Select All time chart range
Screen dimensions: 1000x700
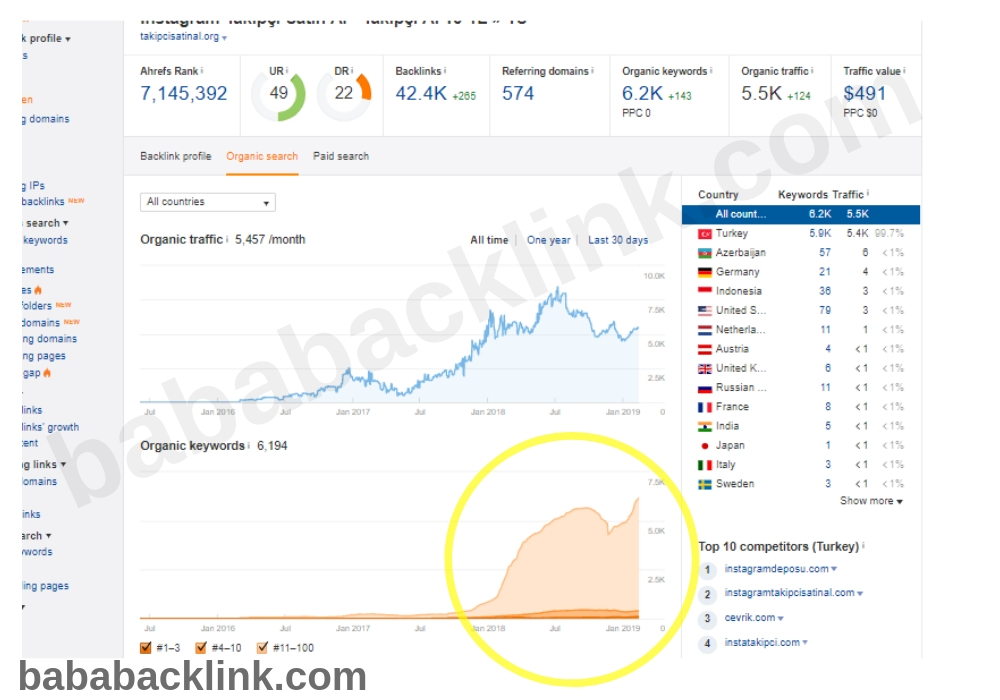(489, 240)
